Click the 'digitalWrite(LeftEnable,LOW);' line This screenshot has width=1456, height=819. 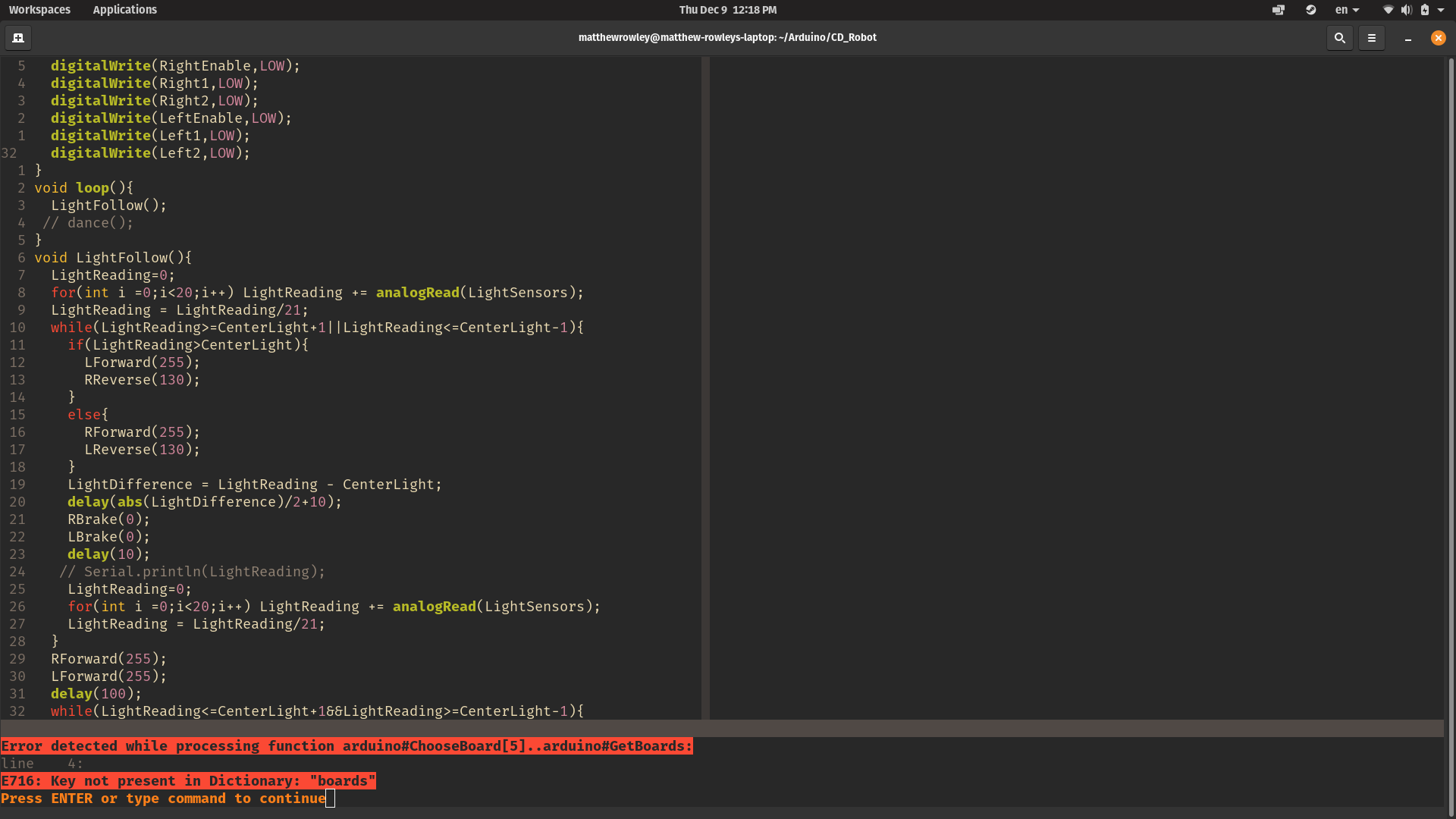171,118
